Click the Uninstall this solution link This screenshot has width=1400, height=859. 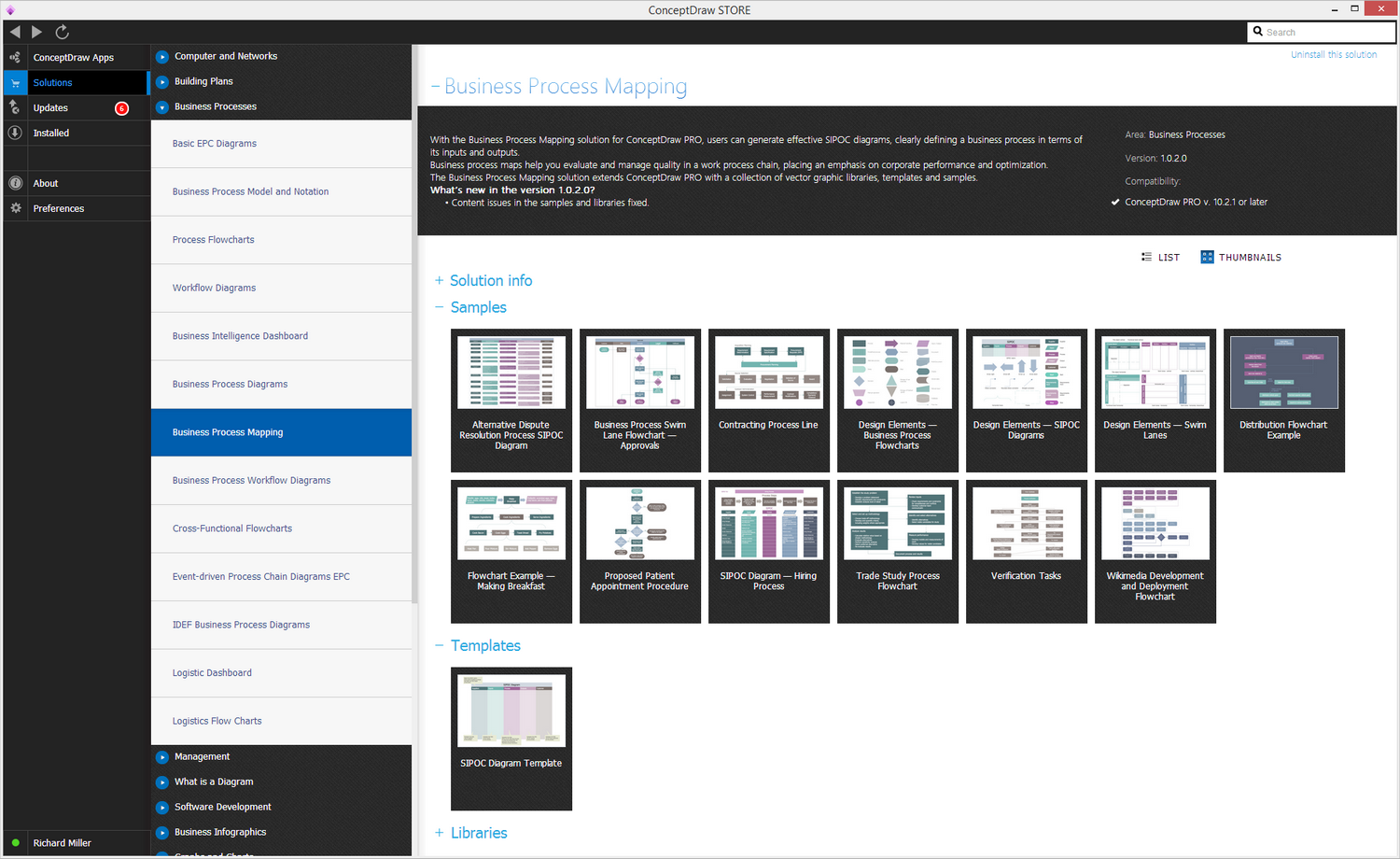coord(1334,55)
